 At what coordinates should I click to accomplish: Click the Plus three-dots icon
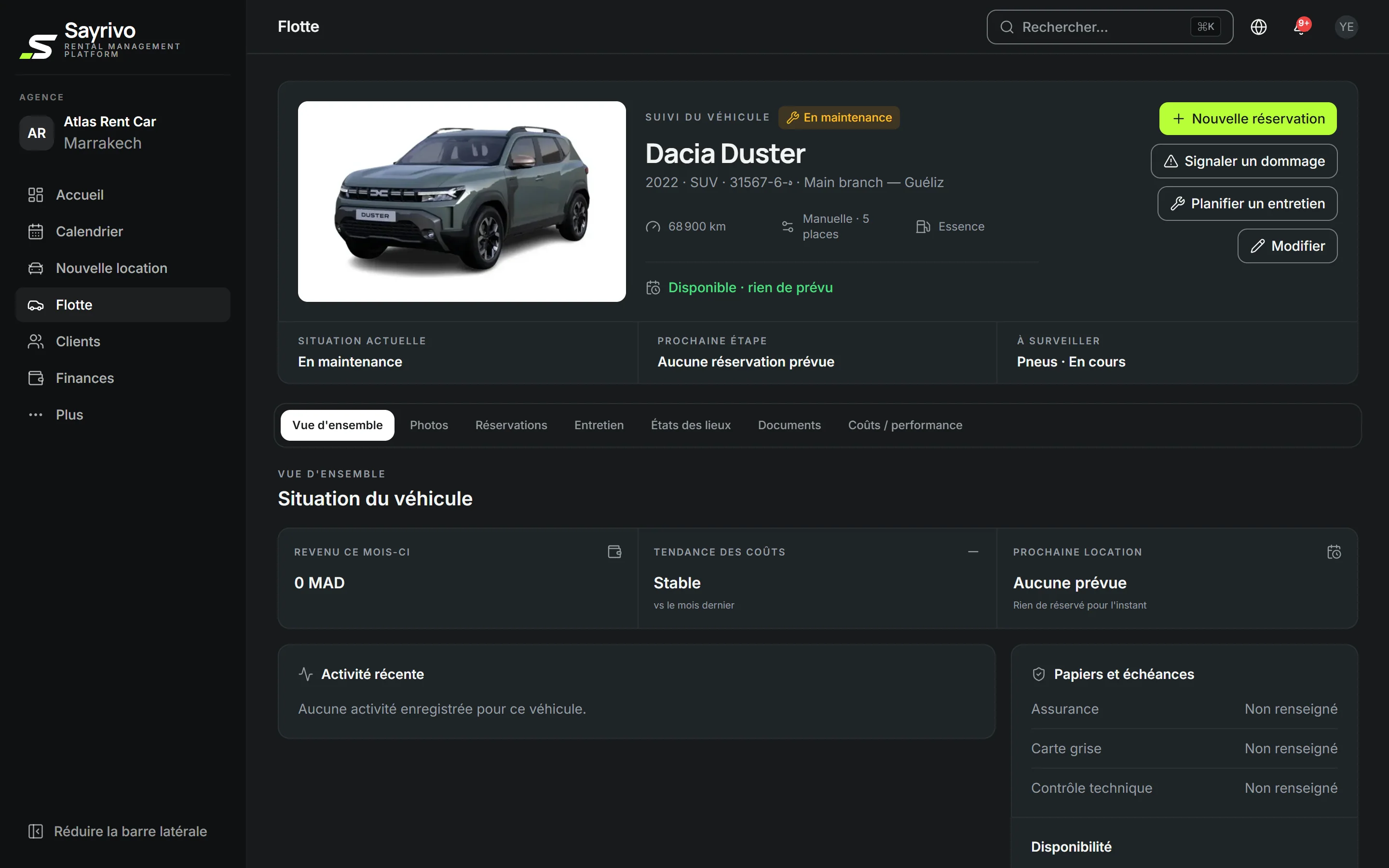coord(36,415)
